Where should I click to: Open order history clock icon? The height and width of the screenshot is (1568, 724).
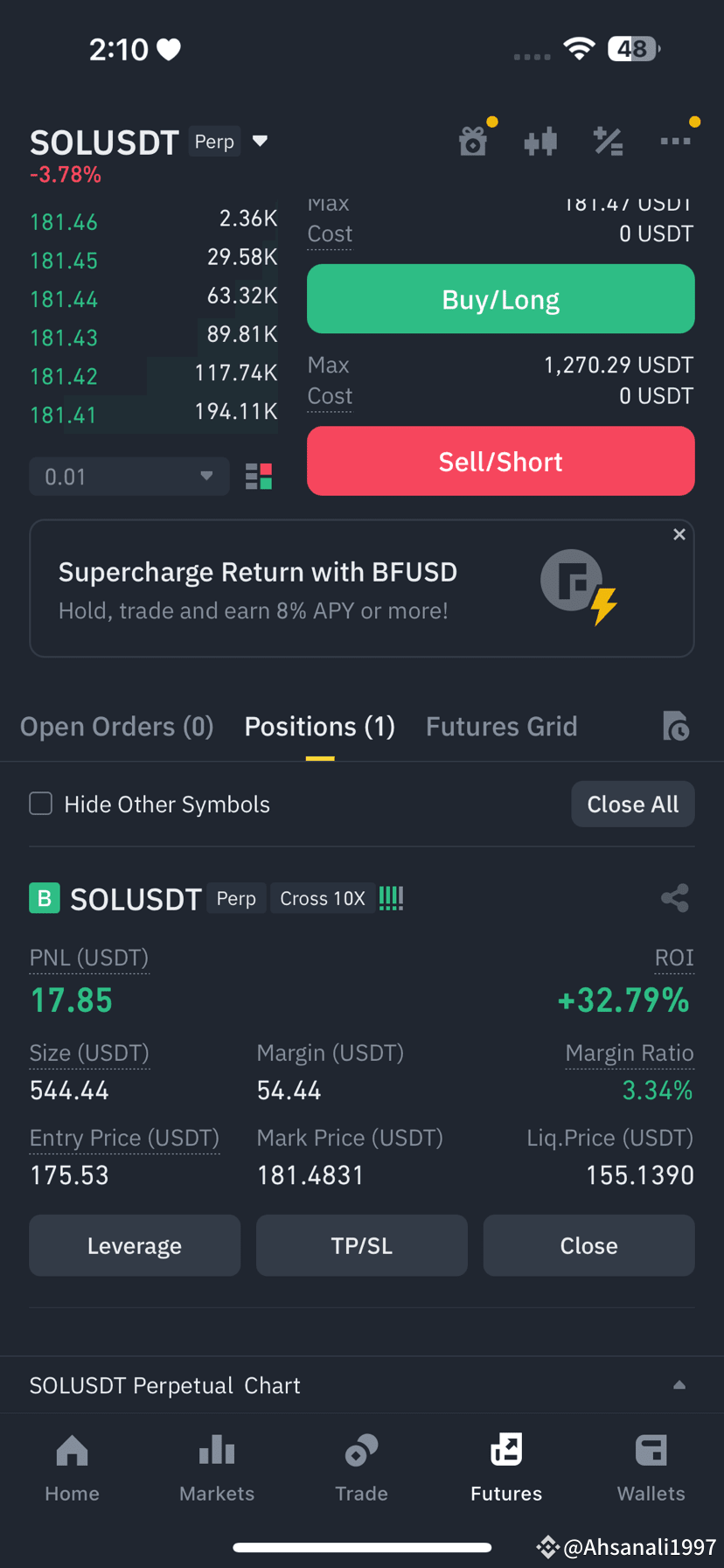point(676,727)
